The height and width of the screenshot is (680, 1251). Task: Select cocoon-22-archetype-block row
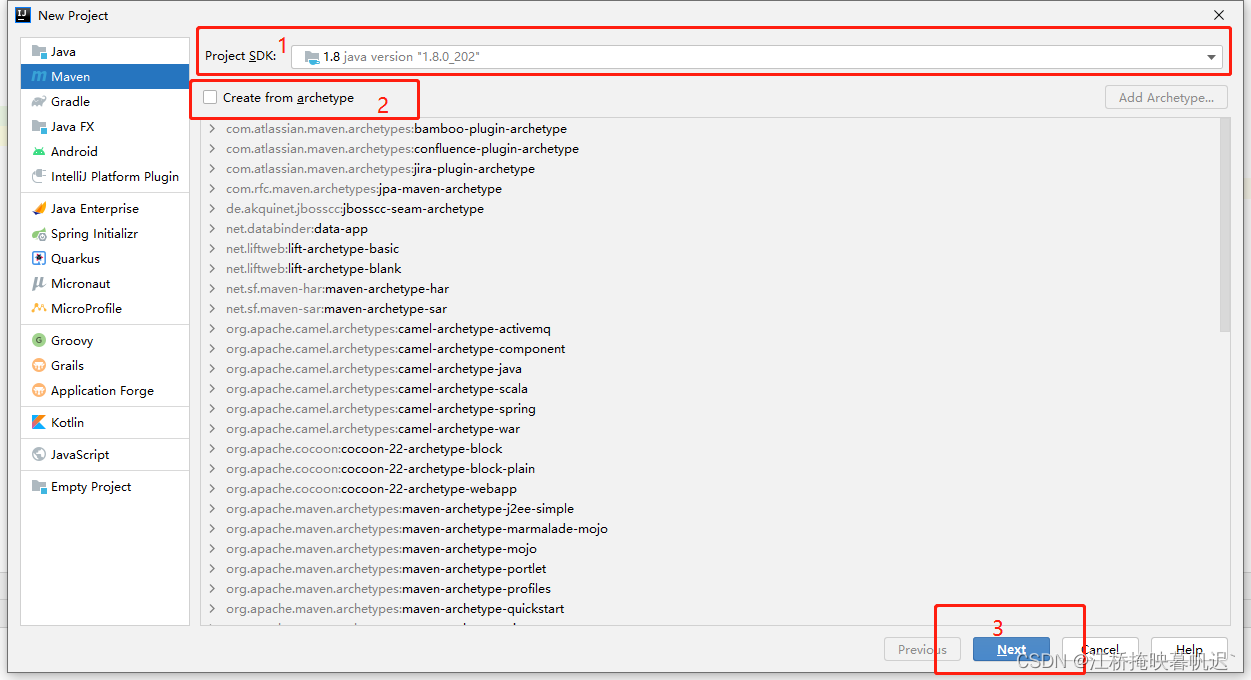[x=710, y=449]
